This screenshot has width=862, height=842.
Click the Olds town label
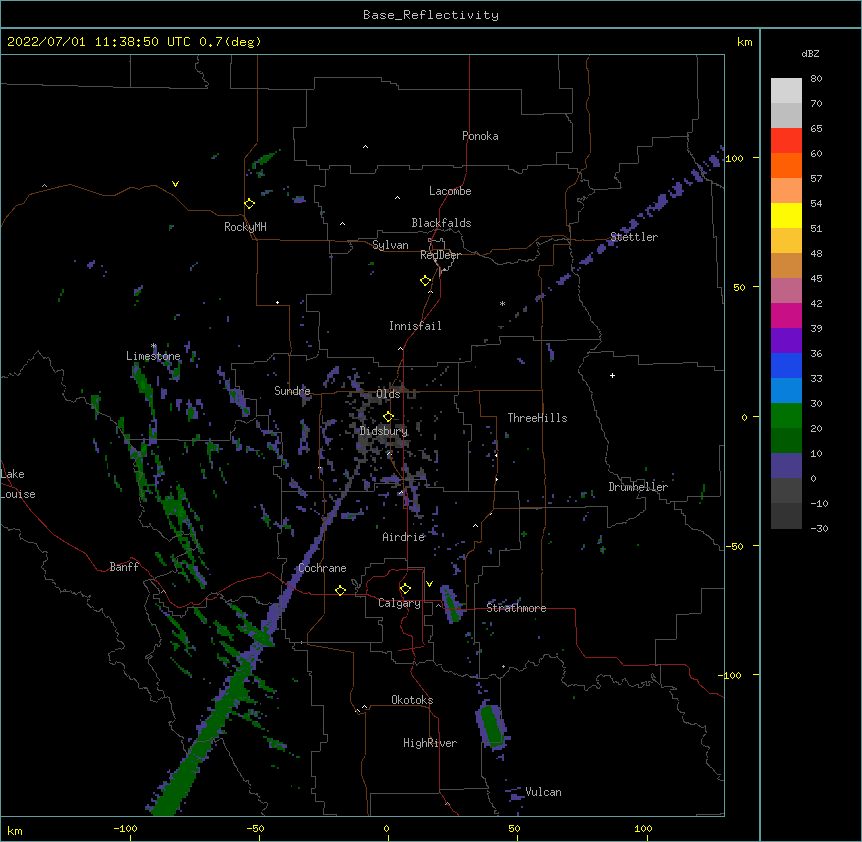(388, 394)
